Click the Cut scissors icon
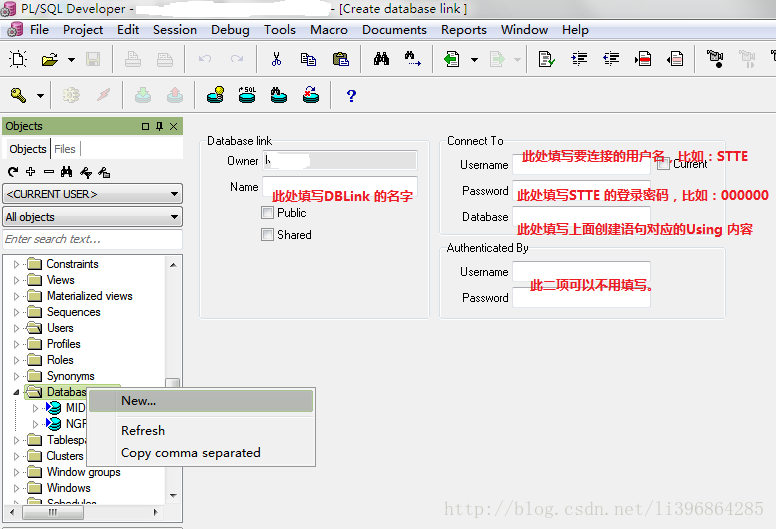The height and width of the screenshot is (529, 776). click(x=276, y=59)
